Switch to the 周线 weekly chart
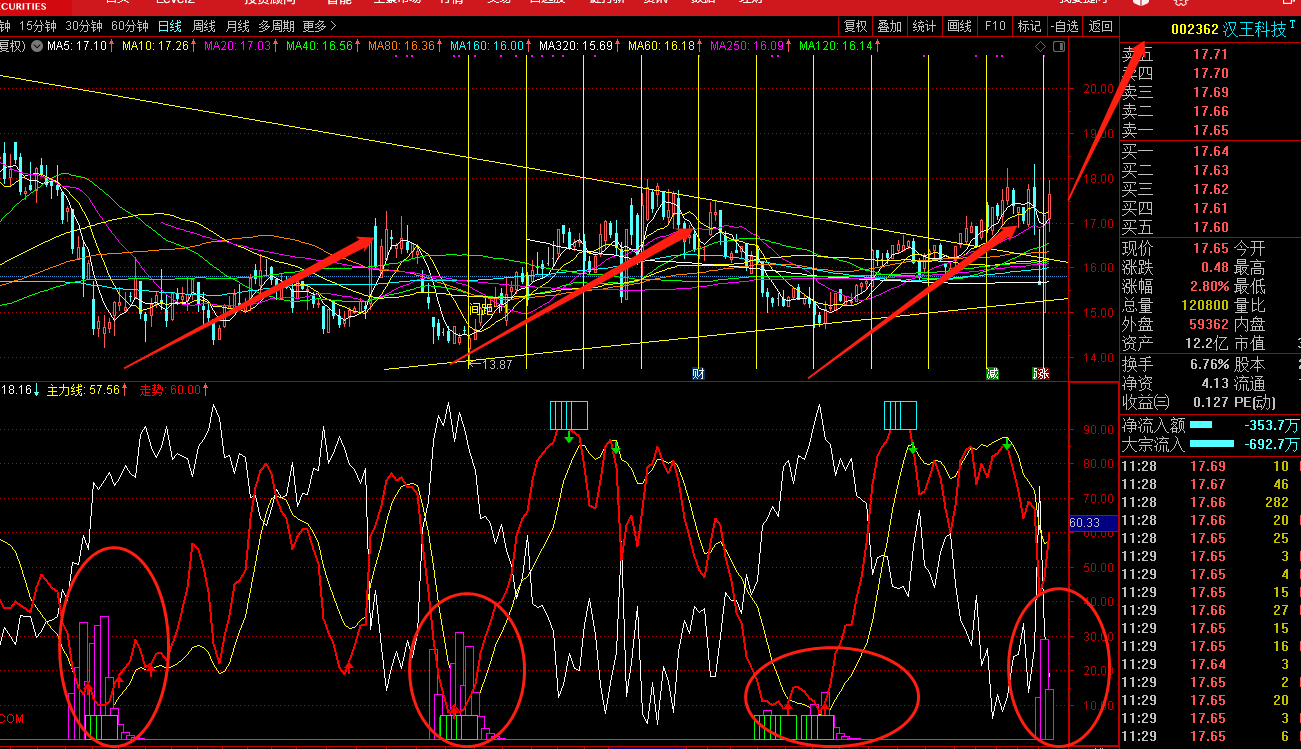Image resolution: width=1301 pixels, height=749 pixels. [x=204, y=26]
